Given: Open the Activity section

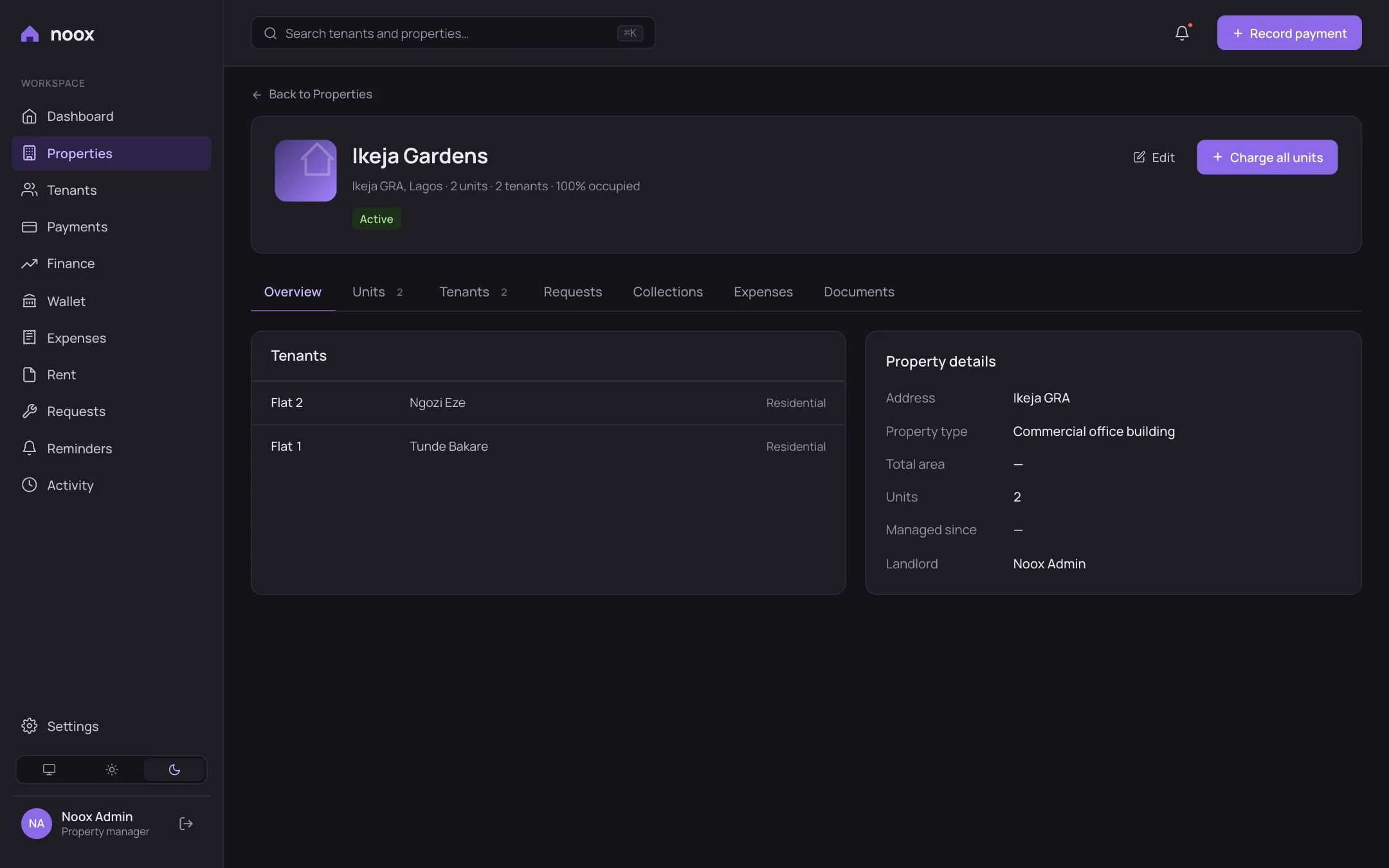Looking at the screenshot, I should [111, 485].
